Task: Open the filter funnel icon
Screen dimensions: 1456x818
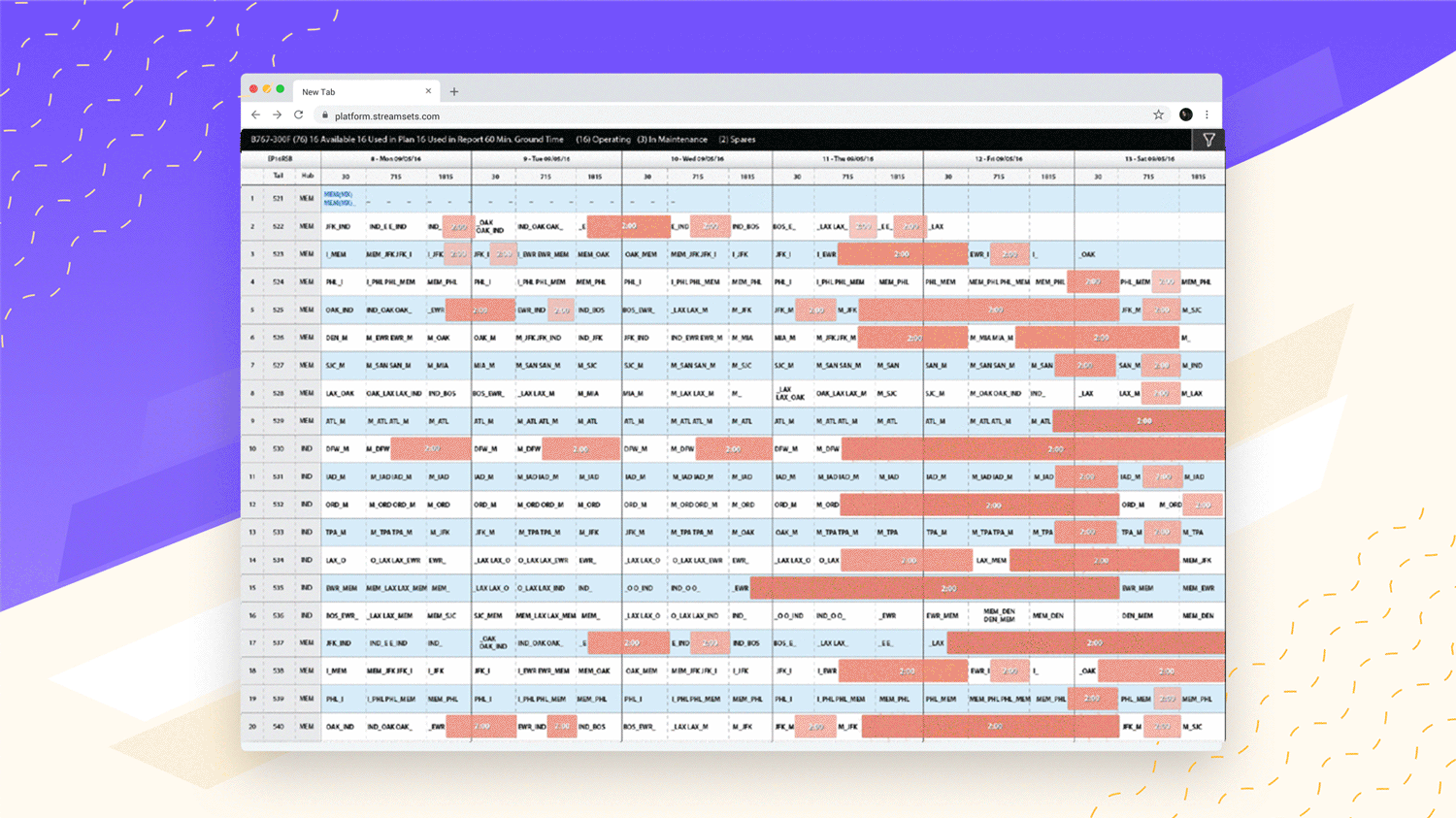Action: pyautogui.click(x=1208, y=140)
